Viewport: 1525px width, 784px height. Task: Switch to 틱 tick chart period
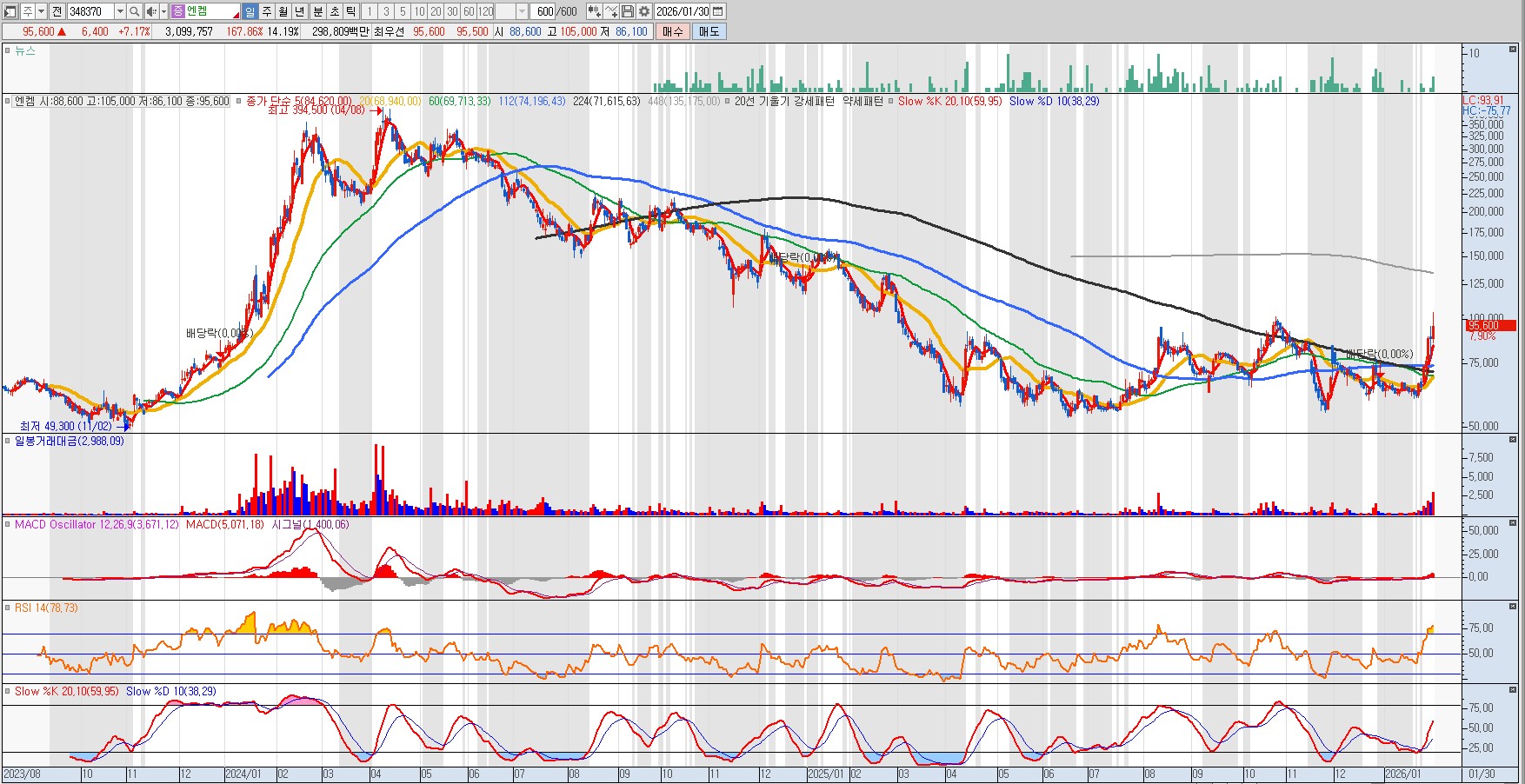point(350,11)
